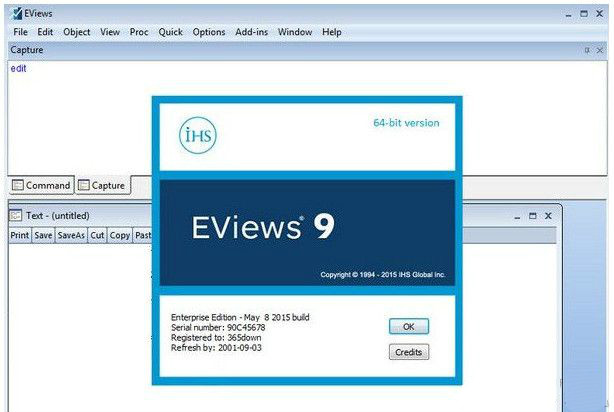
Task: Click the text window icon beside 'Text - (untitled)'
Action: pyautogui.click(x=15, y=215)
